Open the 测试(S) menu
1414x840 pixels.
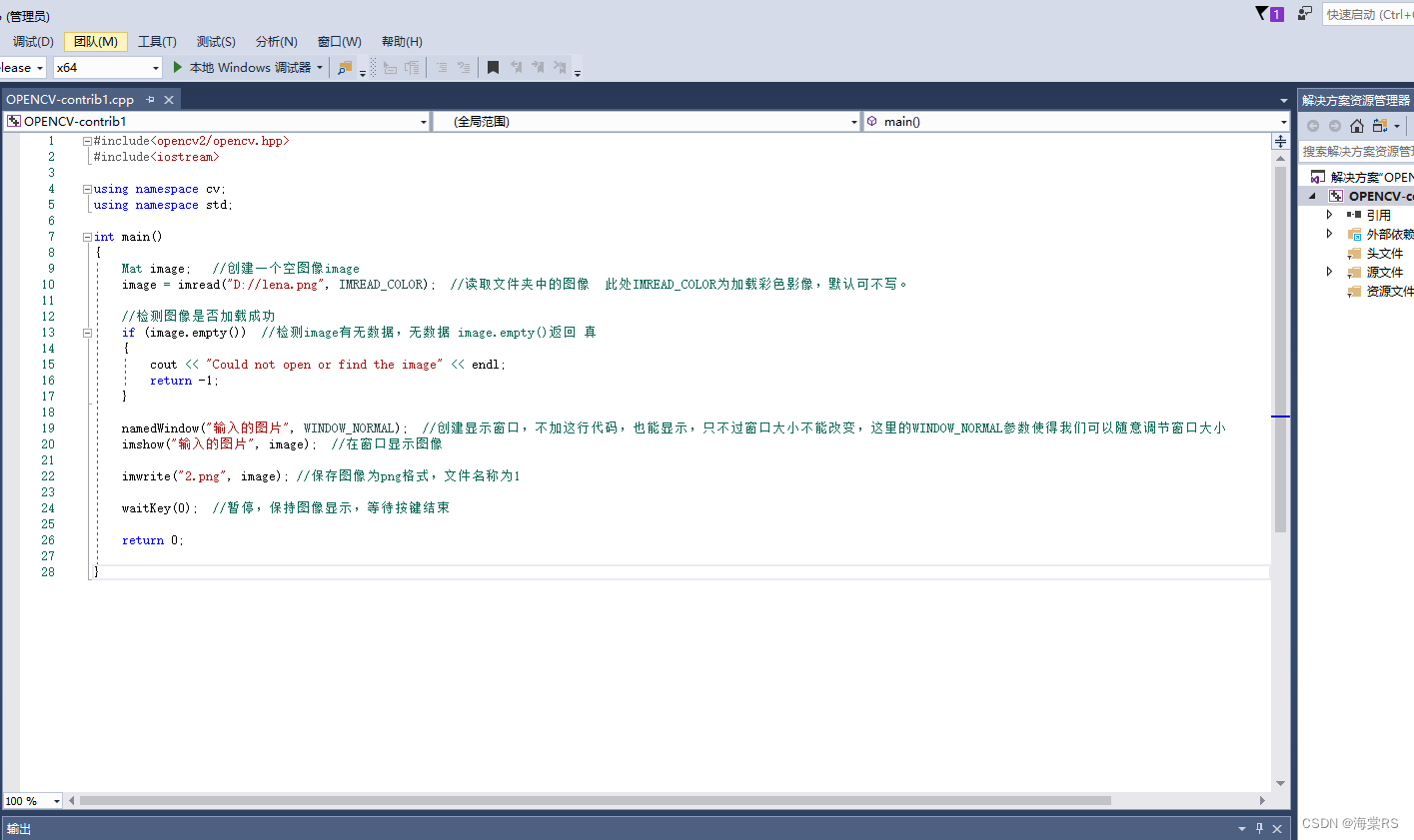point(216,41)
